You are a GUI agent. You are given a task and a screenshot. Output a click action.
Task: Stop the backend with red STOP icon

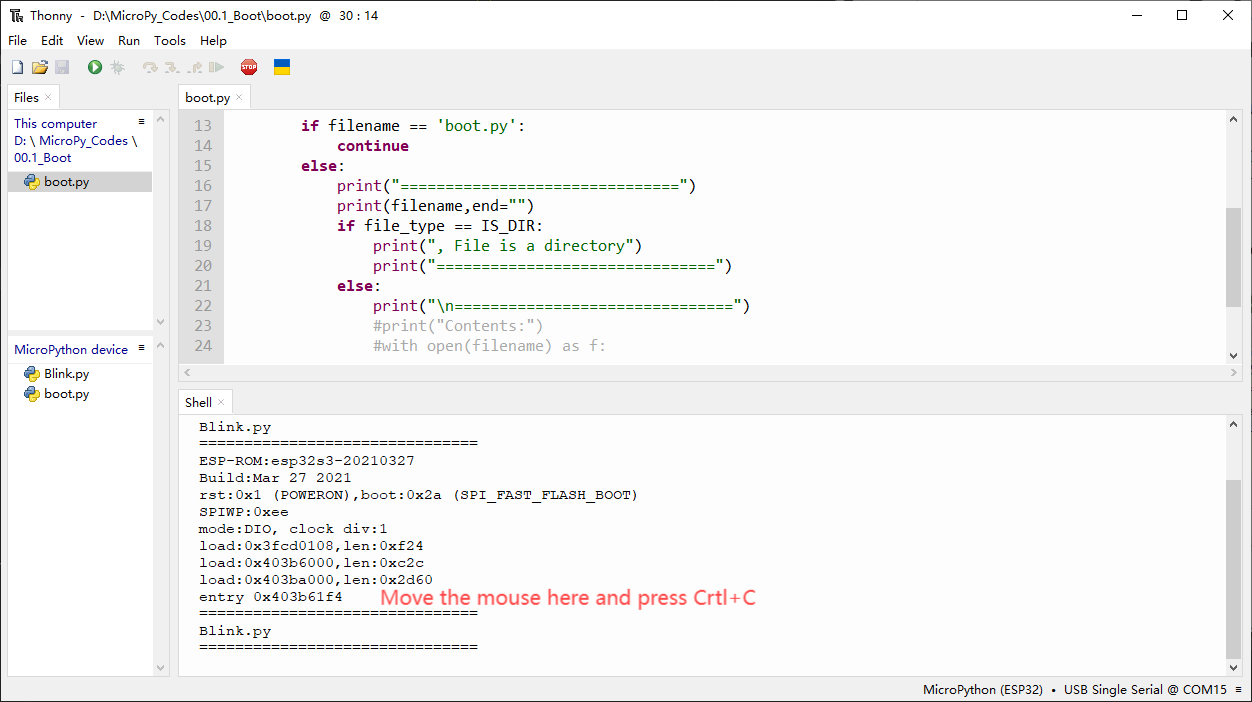click(x=249, y=67)
